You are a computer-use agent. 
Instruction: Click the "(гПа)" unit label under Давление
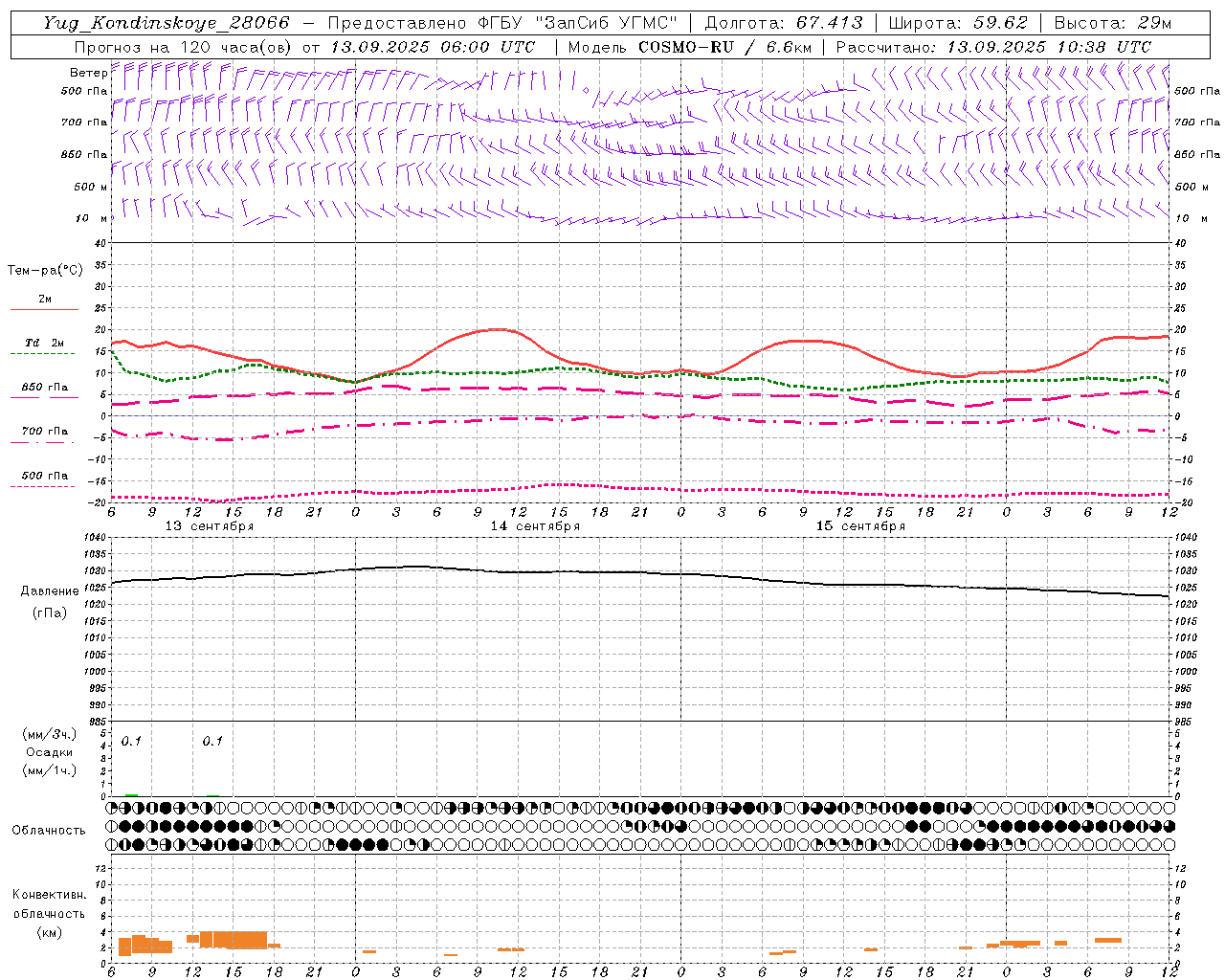click(50, 613)
